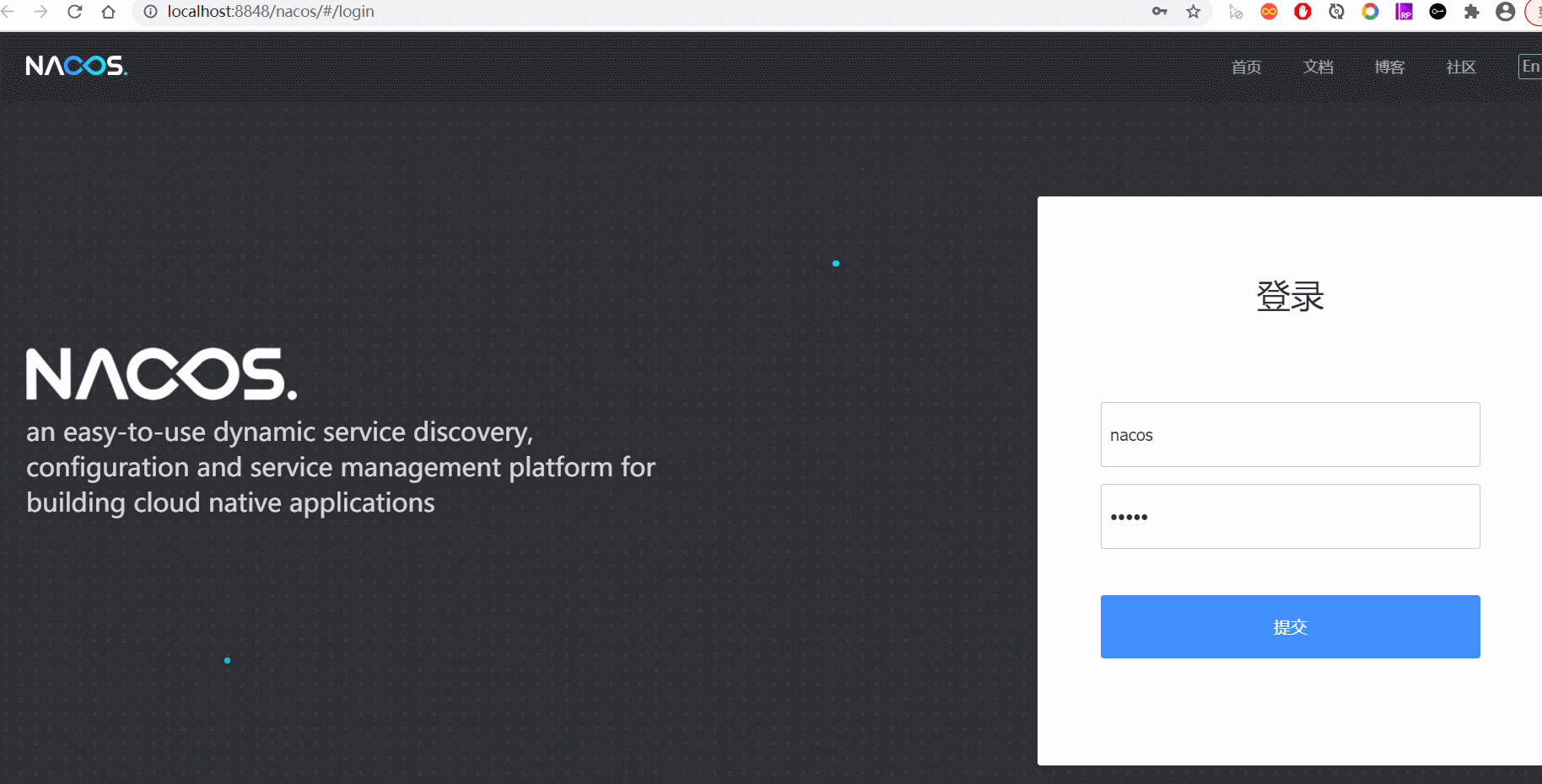Open the red ad-blocker hand extension
The width and height of the screenshot is (1542, 784).
pos(1303,12)
